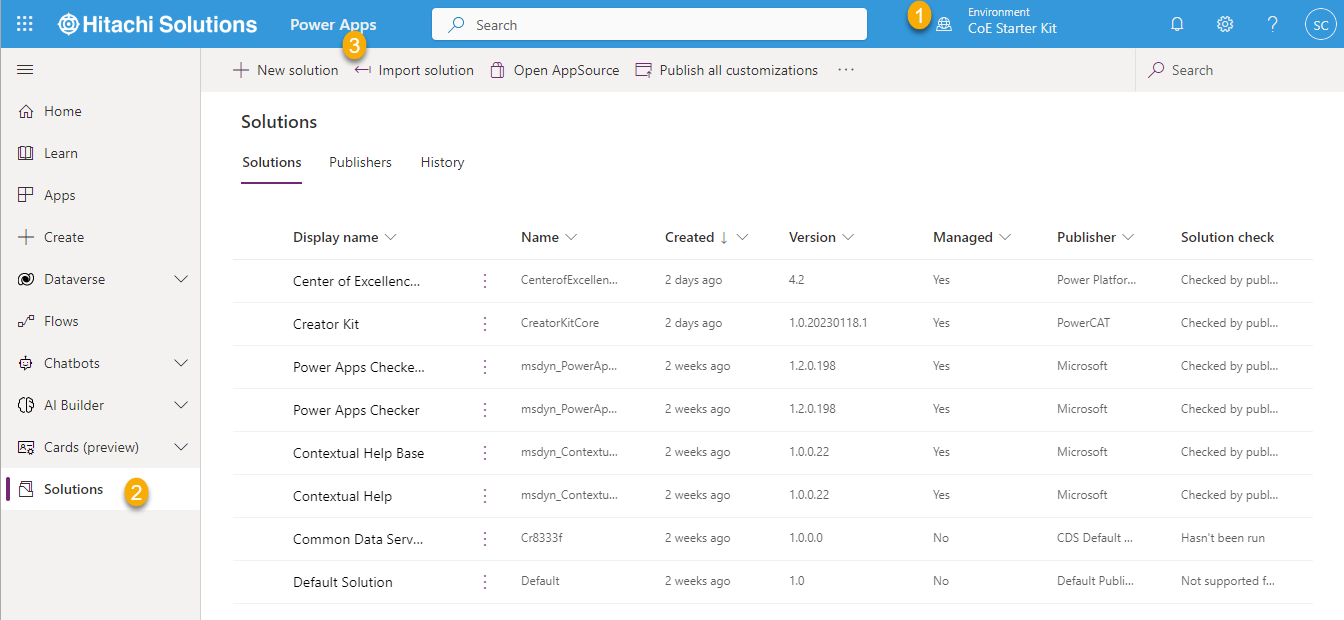Open the settings gear icon
The width and height of the screenshot is (1344, 620).
pos(1225,24)
